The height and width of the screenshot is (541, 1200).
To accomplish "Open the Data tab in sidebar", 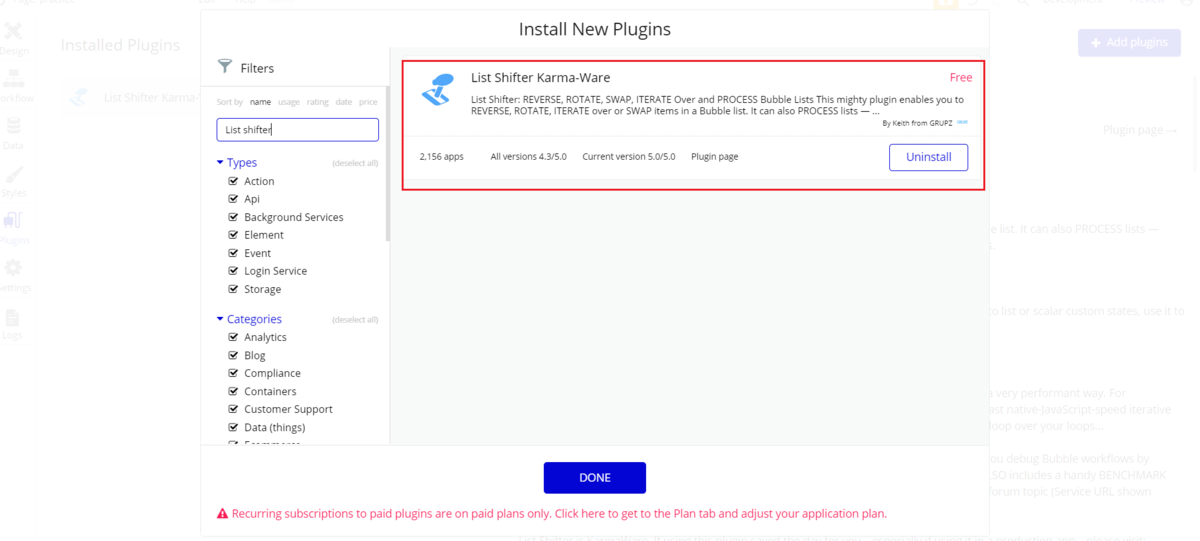I will pyautogui.click(x=14, y=134).
